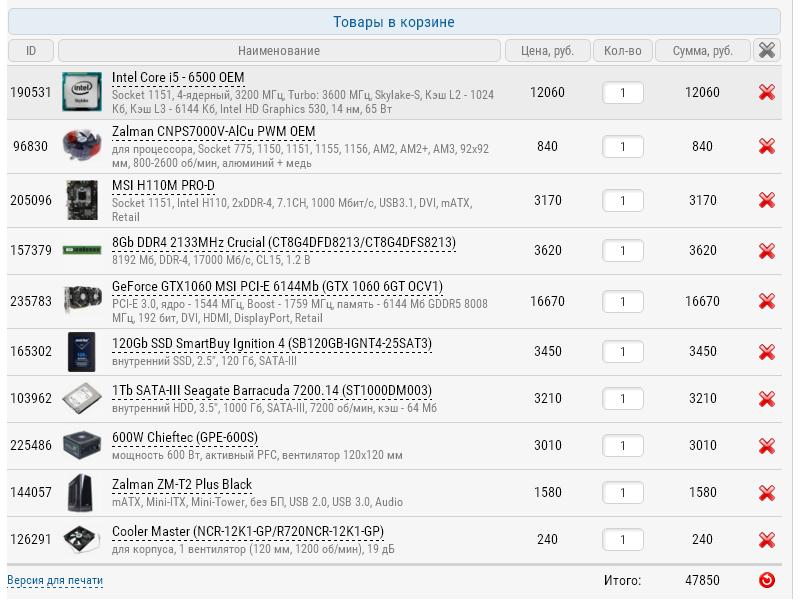The width and height of the screenshot is (800, 600).
Task: Open Cooler Master fan thumbnail
Action: coord(82,539)
